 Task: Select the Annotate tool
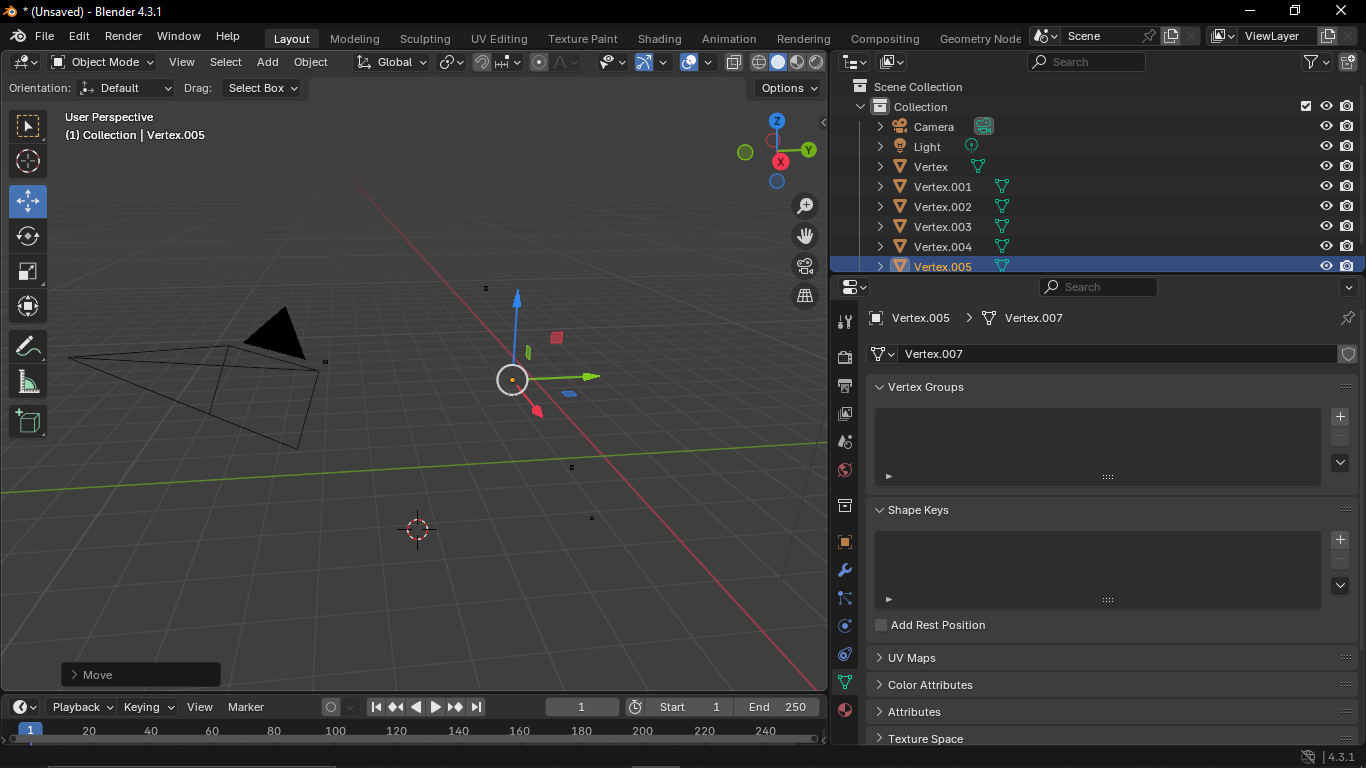tap(28, 347)
